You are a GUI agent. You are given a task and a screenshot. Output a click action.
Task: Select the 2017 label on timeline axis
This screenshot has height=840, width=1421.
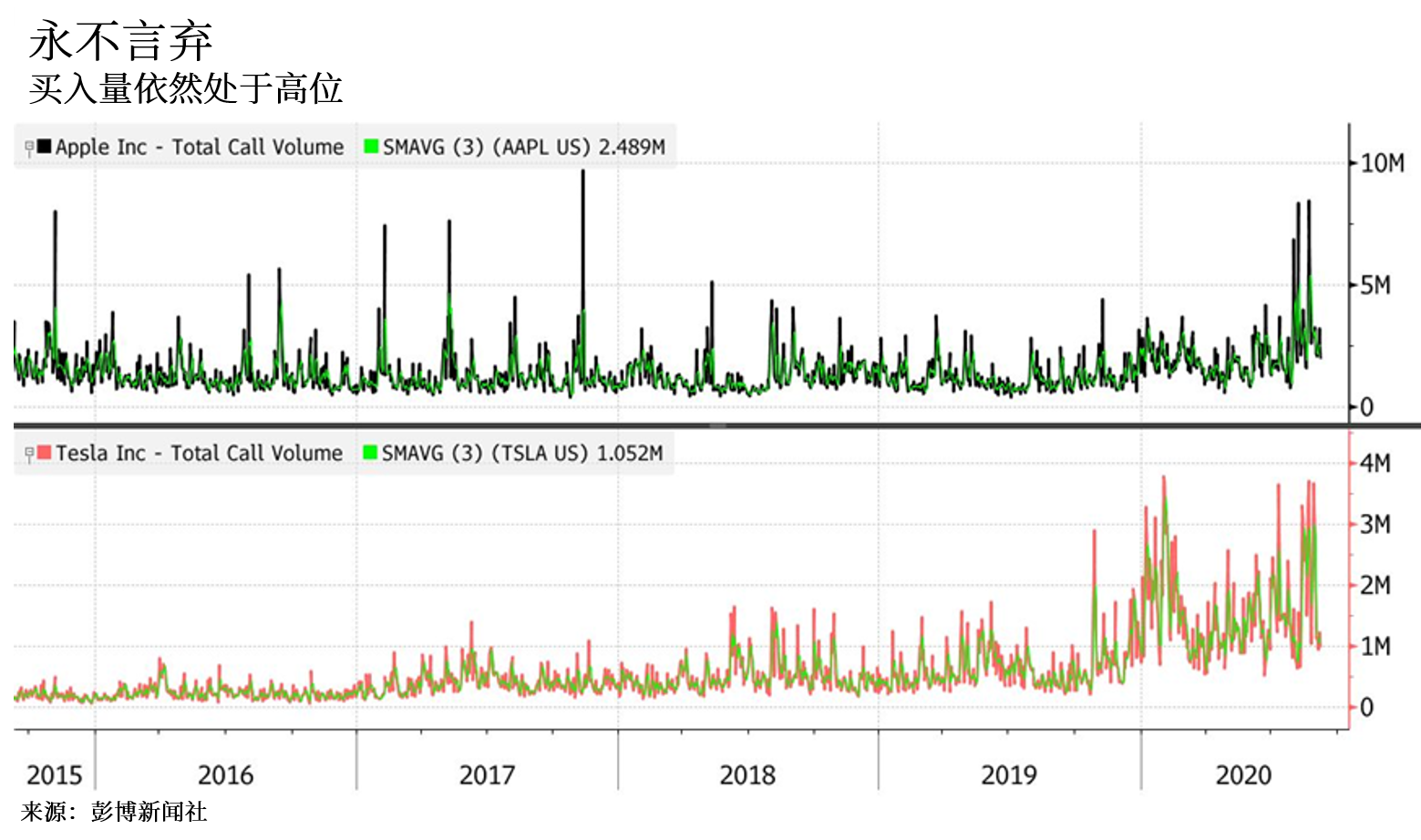coord(488,775)
